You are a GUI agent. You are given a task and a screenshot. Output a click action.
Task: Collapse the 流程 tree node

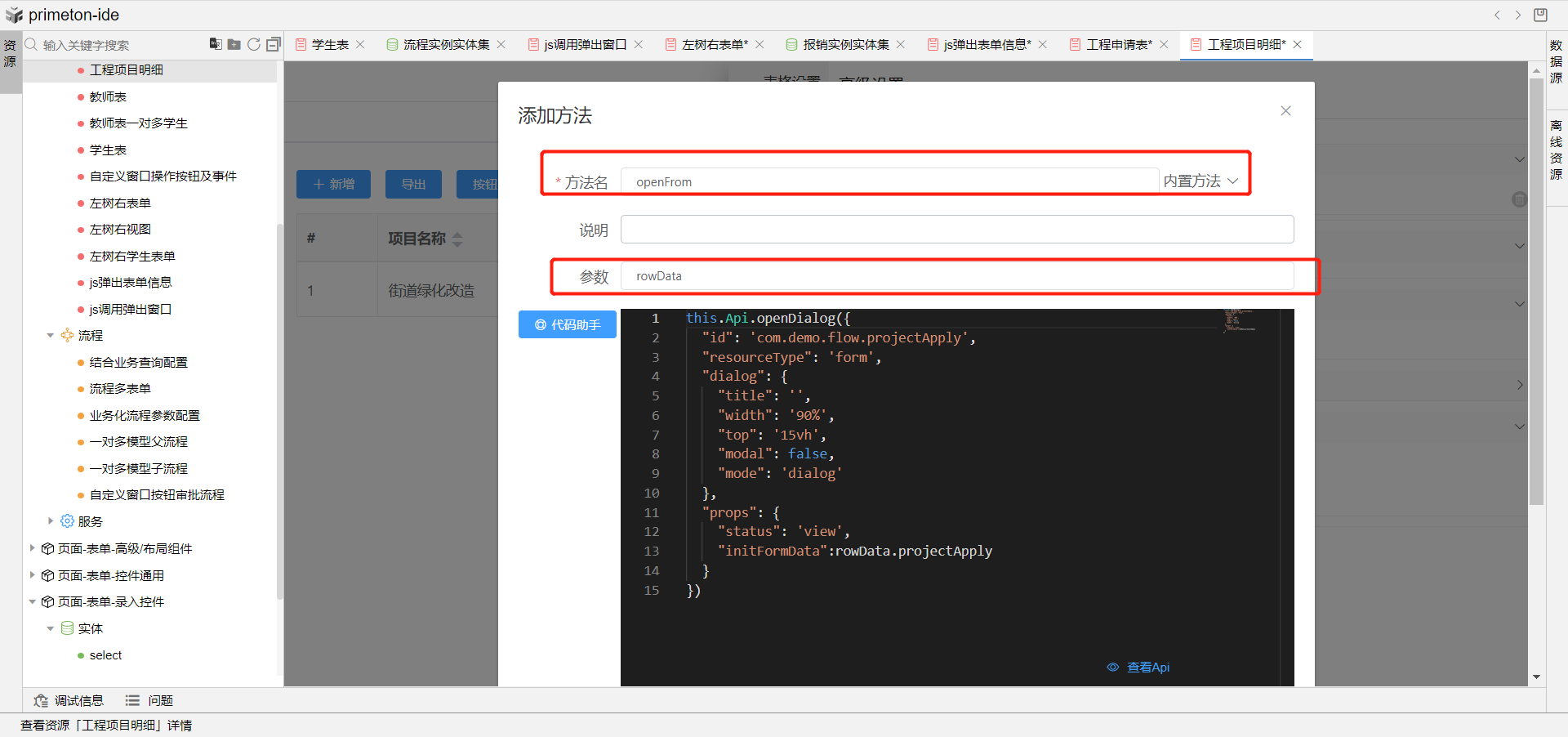(51, 336)
